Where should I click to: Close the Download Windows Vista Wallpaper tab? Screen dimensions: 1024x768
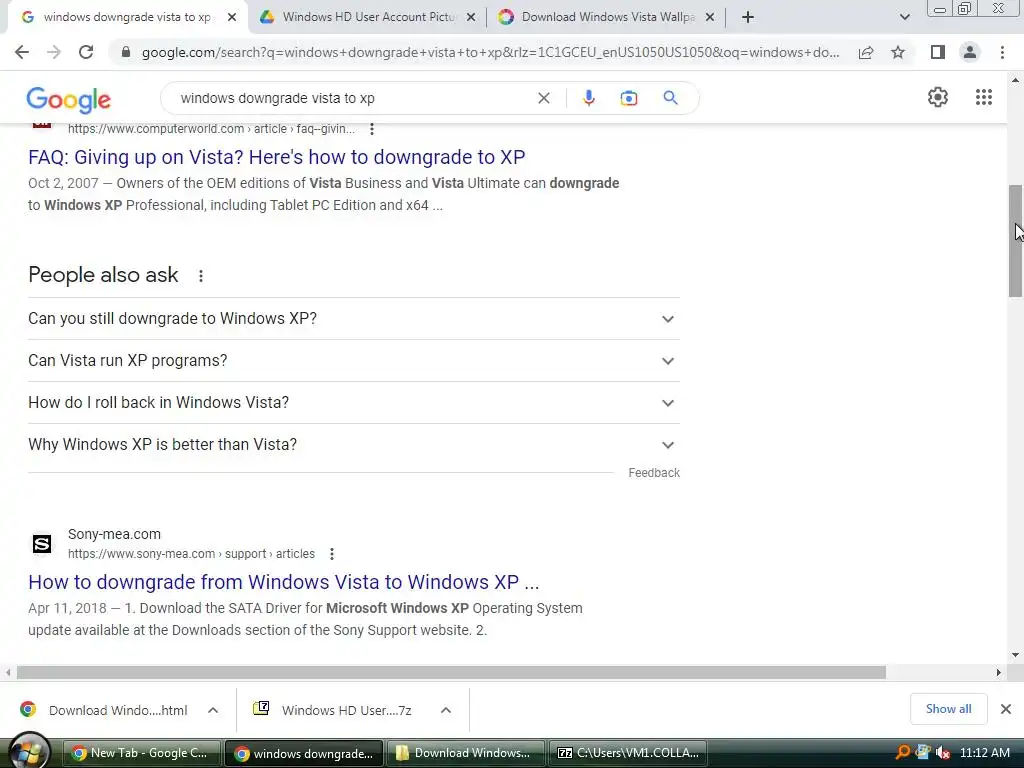click(710, 17)
